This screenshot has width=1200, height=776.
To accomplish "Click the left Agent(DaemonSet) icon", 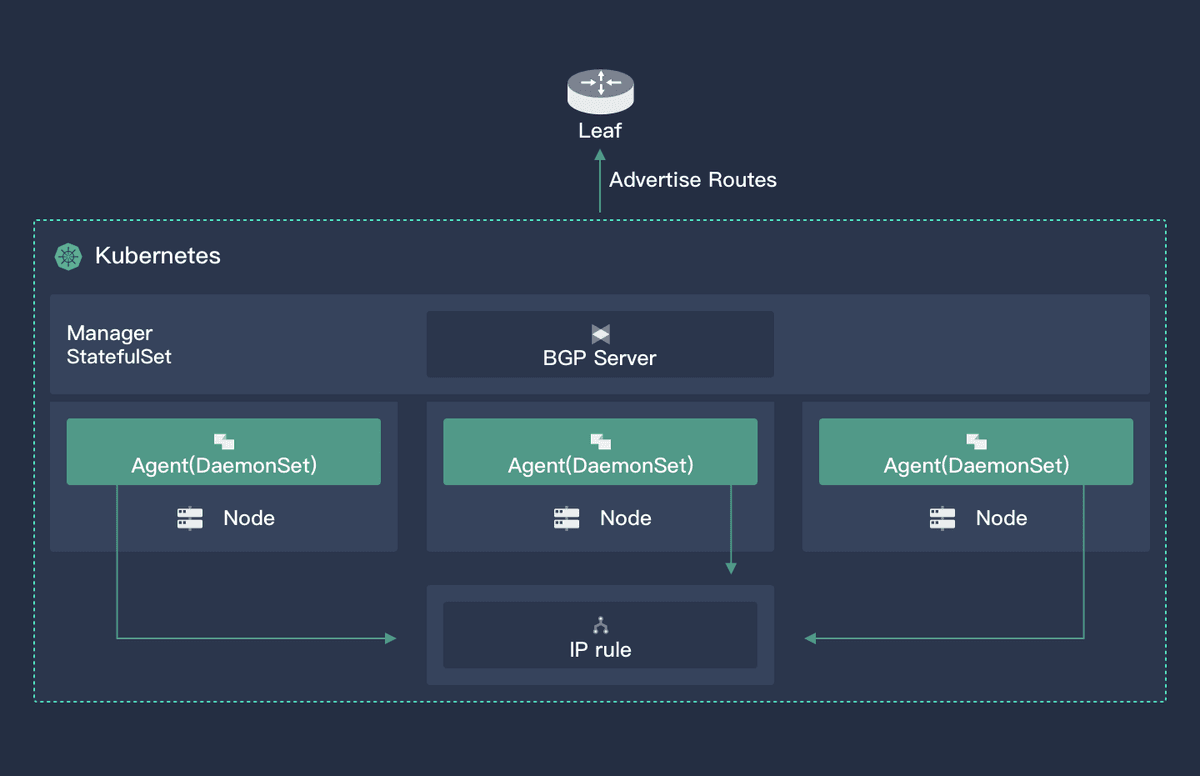I will [223, 441].
